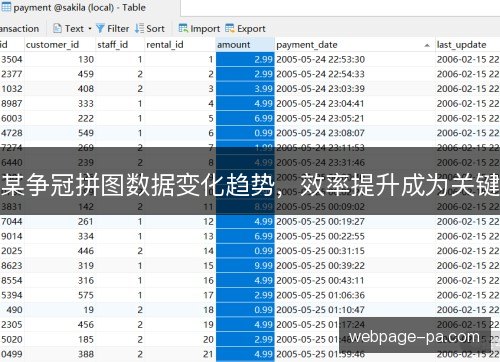Select customer_id cell 261
Image resolution: width=500 pixels, height=362 pixels.
[x=60, y=221]
